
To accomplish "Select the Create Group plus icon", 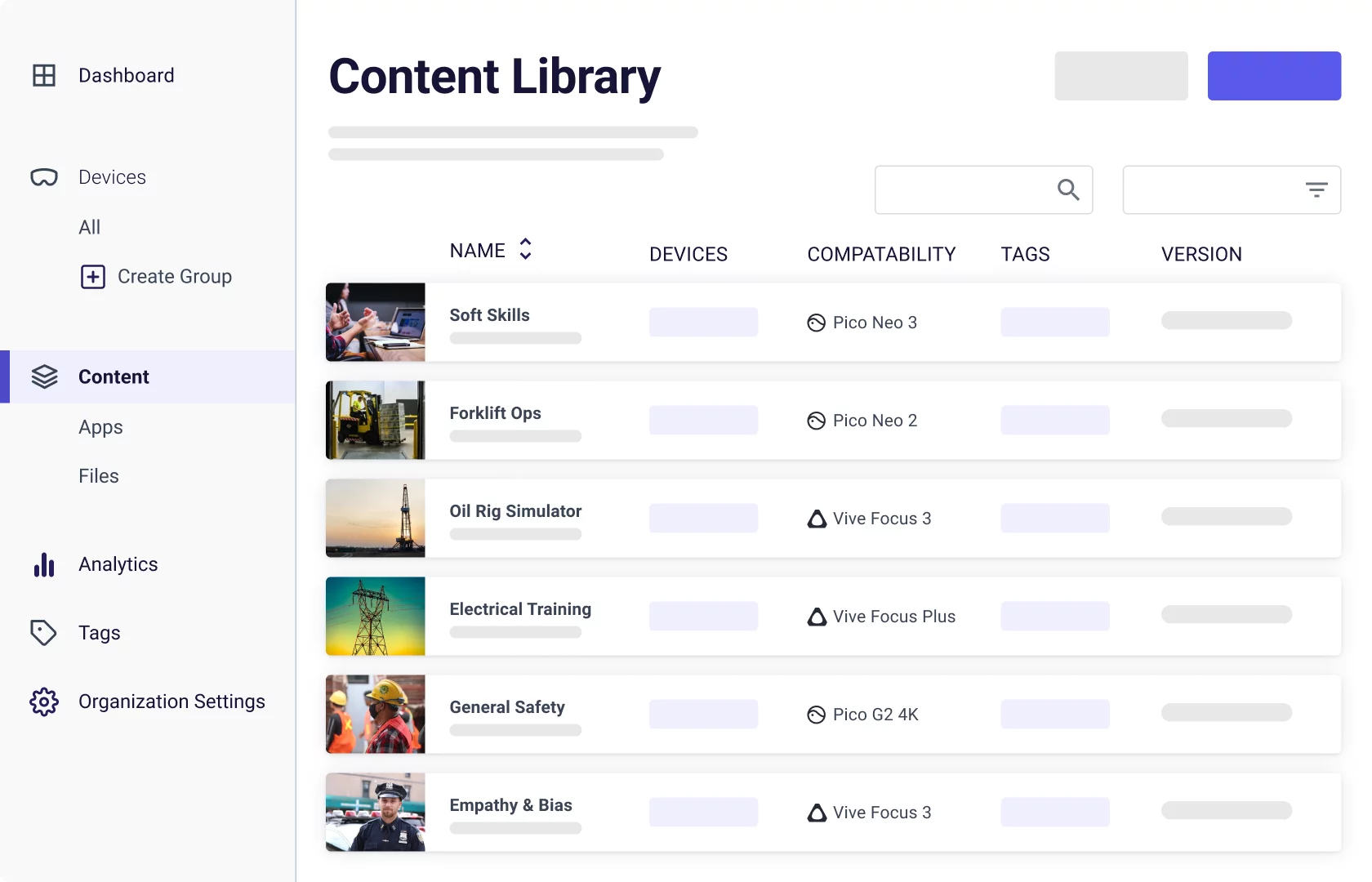I will 93,277.
